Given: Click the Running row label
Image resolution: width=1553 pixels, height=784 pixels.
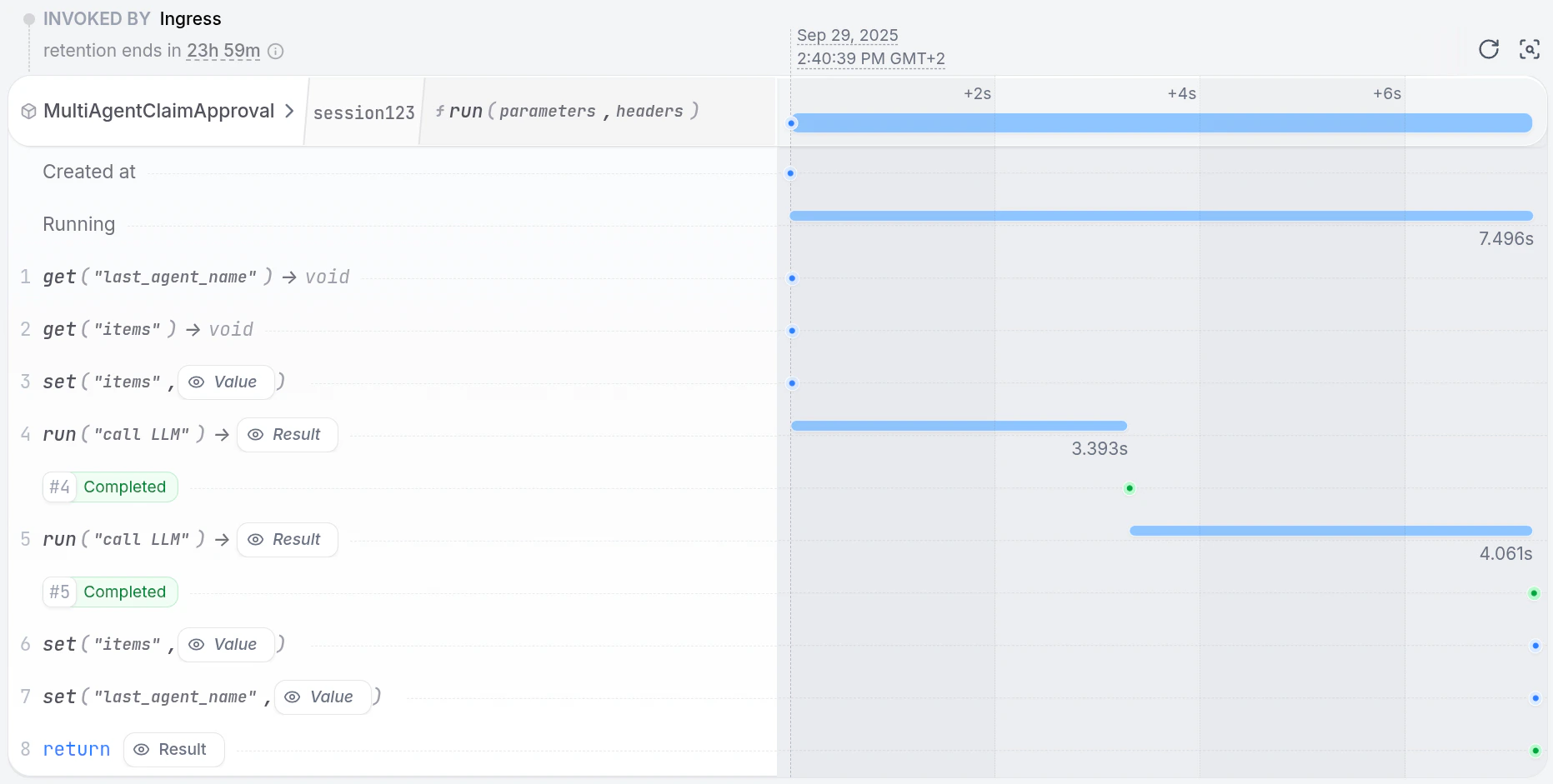Looking at the screenshot, I should [79, 224].
